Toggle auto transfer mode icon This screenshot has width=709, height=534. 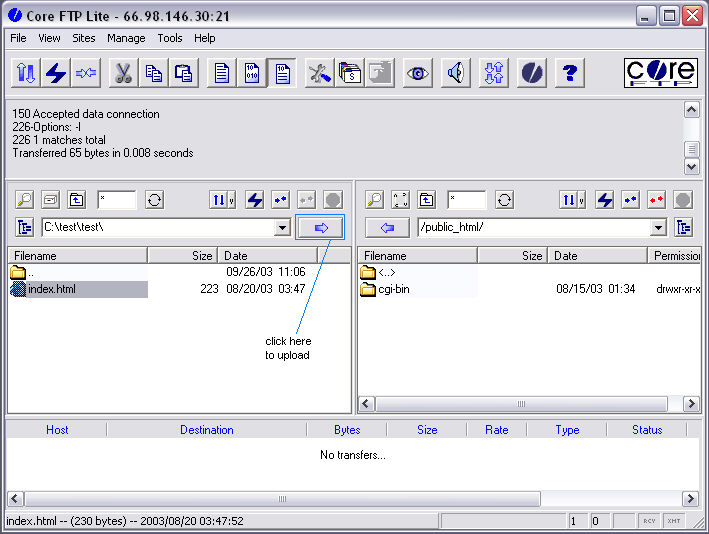point(283,74)
